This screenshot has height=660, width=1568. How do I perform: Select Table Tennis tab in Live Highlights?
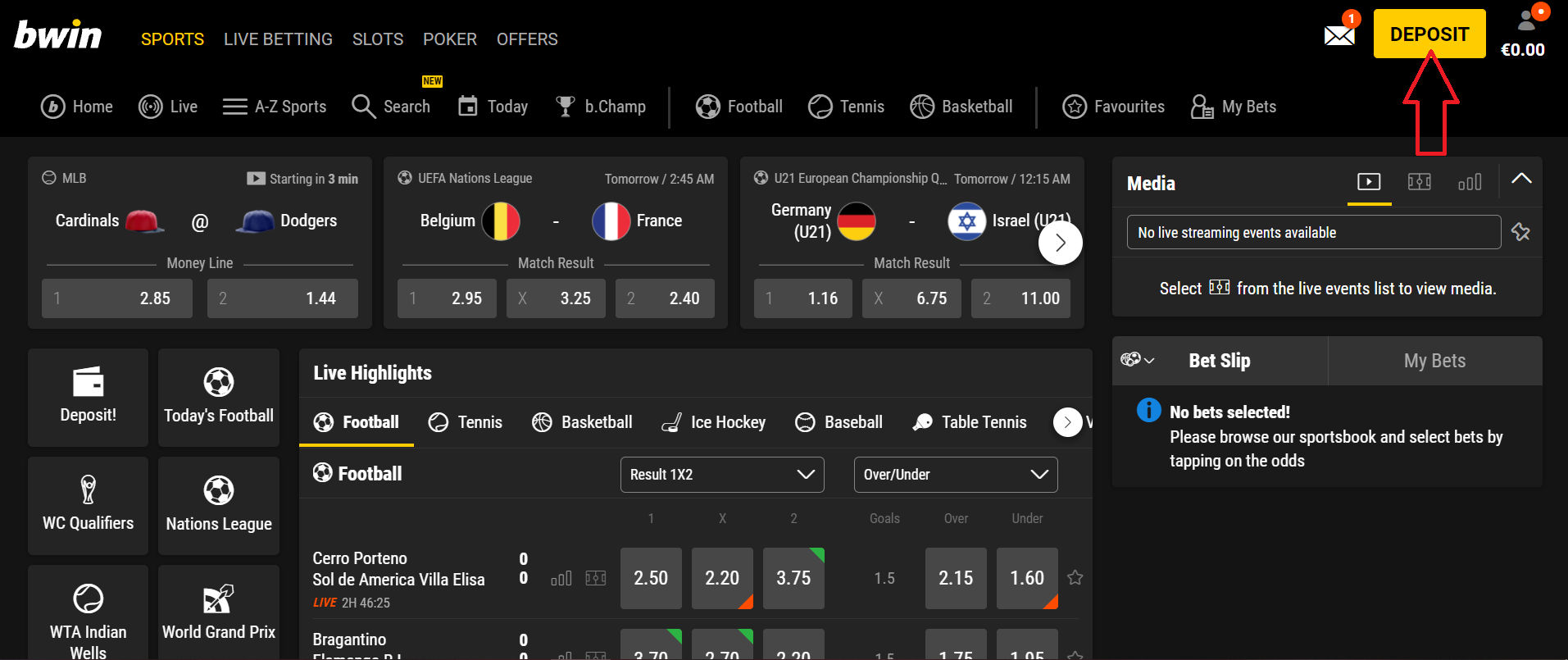970,422
